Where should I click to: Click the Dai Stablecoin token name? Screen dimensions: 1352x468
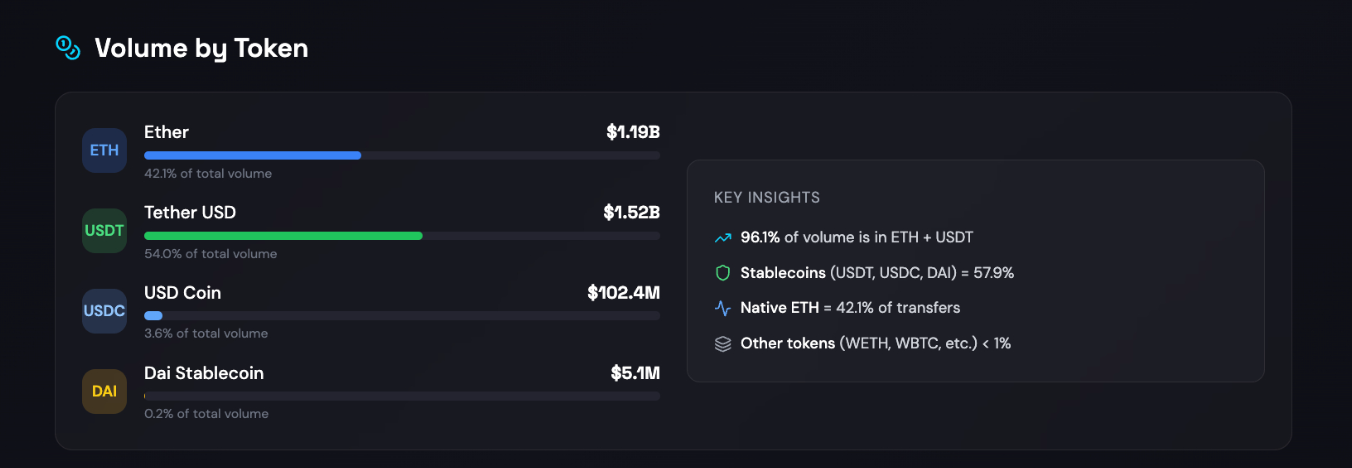point(204,373)
